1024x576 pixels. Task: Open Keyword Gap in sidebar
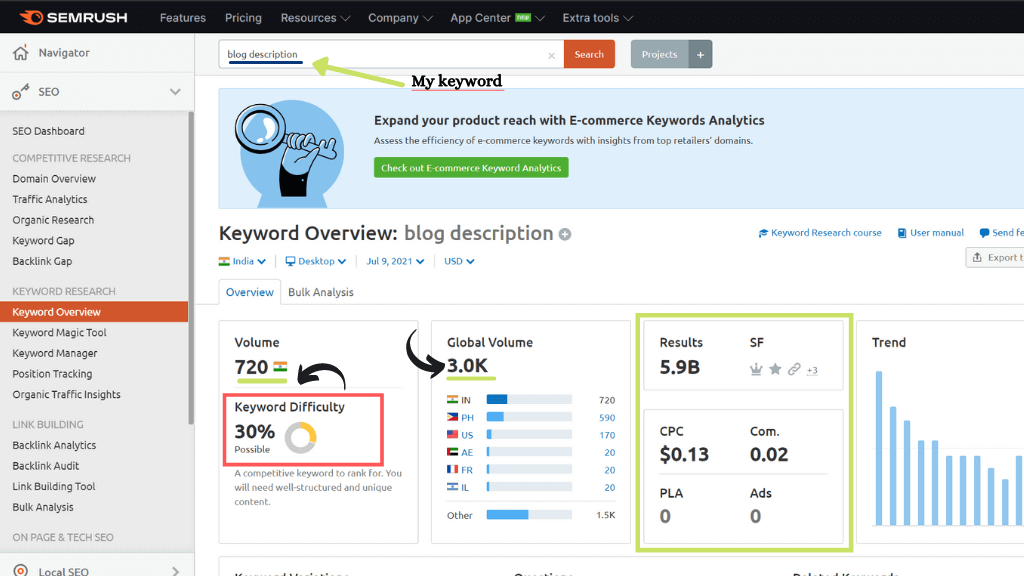click(43, 240)
